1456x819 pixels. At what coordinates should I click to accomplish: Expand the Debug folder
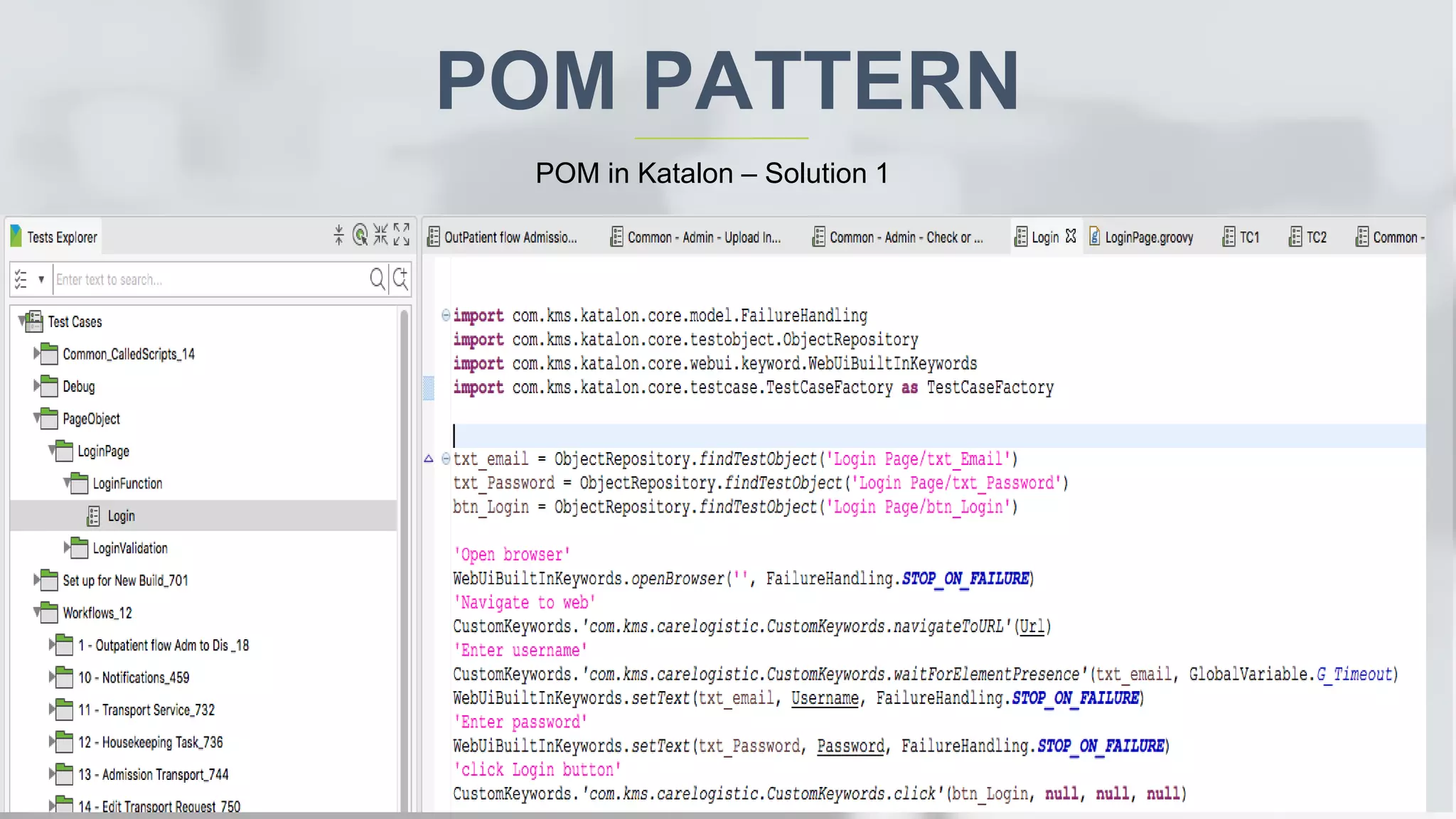[x=37, y=385]
